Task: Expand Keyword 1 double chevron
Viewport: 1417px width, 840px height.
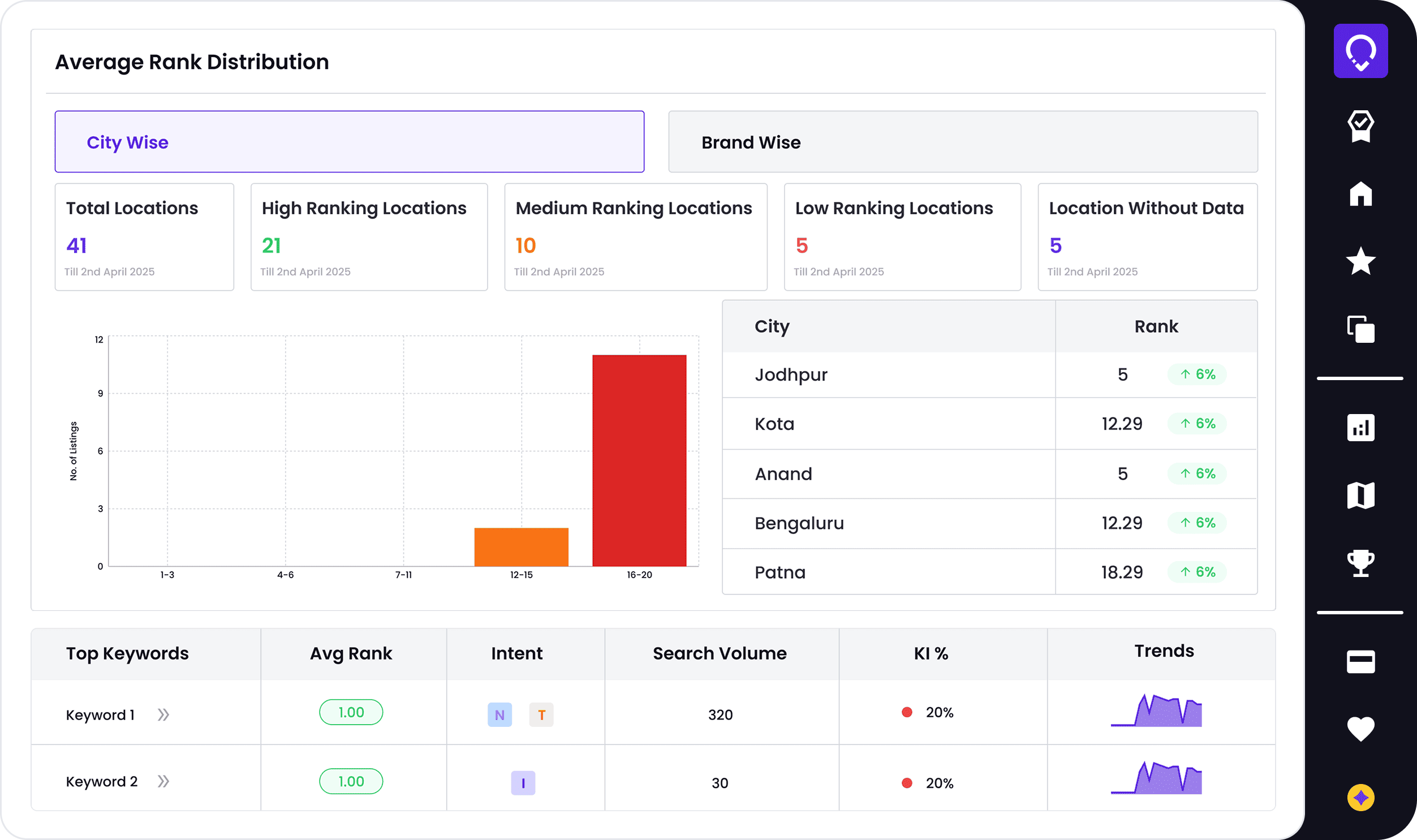Action: point(163,715)
